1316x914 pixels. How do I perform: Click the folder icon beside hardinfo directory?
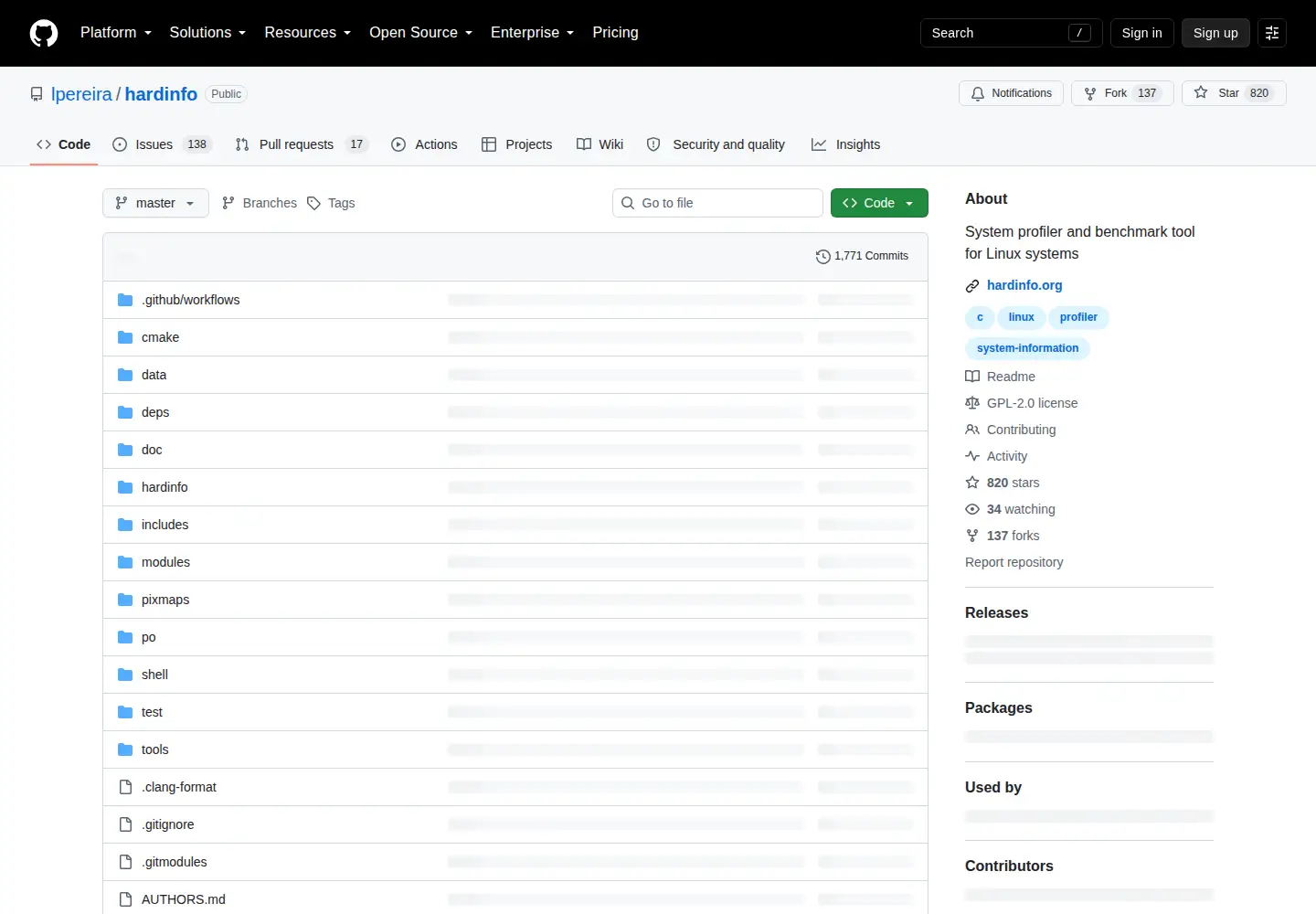[x=125, y=487]
